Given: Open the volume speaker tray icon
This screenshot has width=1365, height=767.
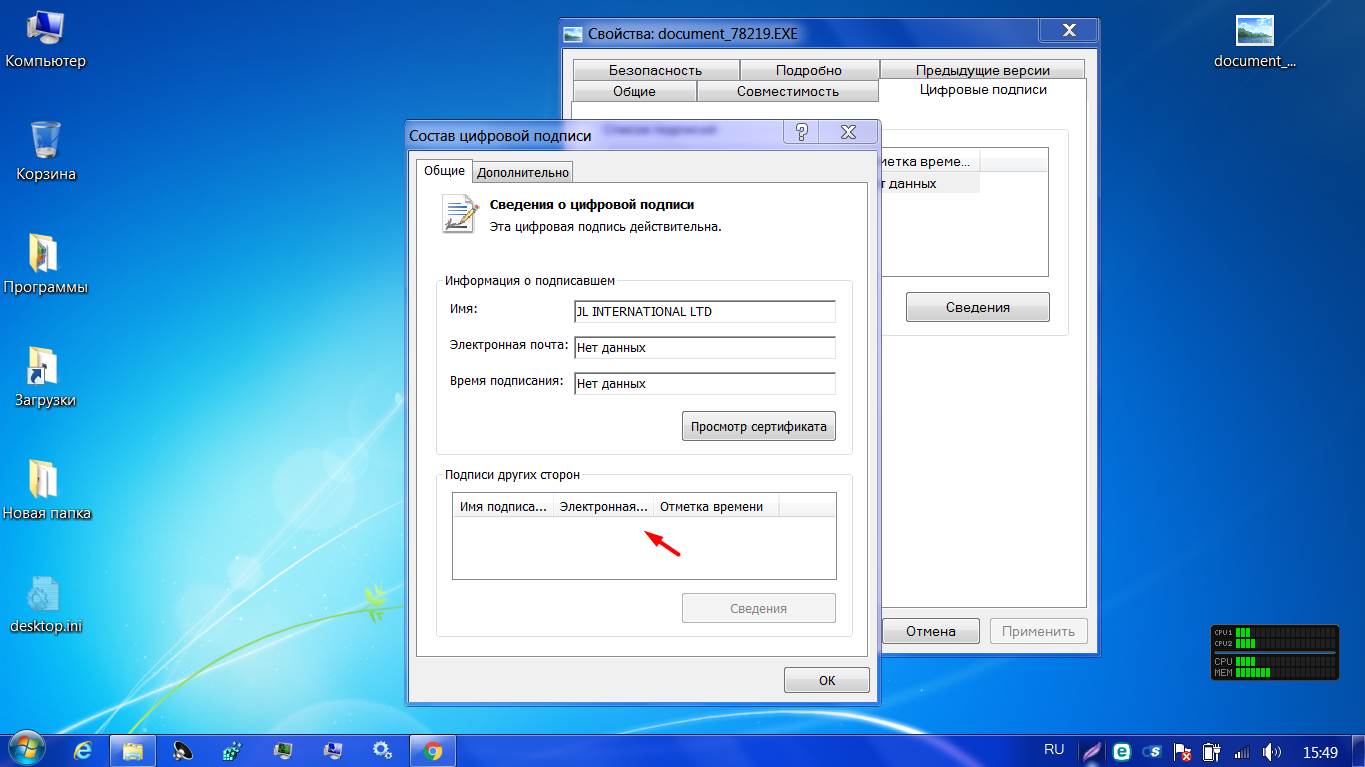Looking at the screenshot, I should (1272, 751).
